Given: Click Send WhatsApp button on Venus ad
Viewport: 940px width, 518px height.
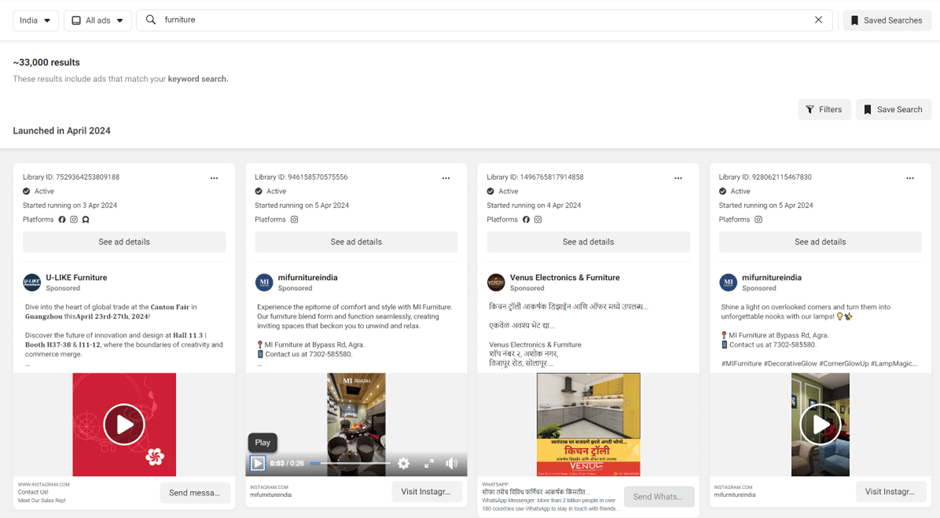Looking at the screenshot, I should 659,496.
